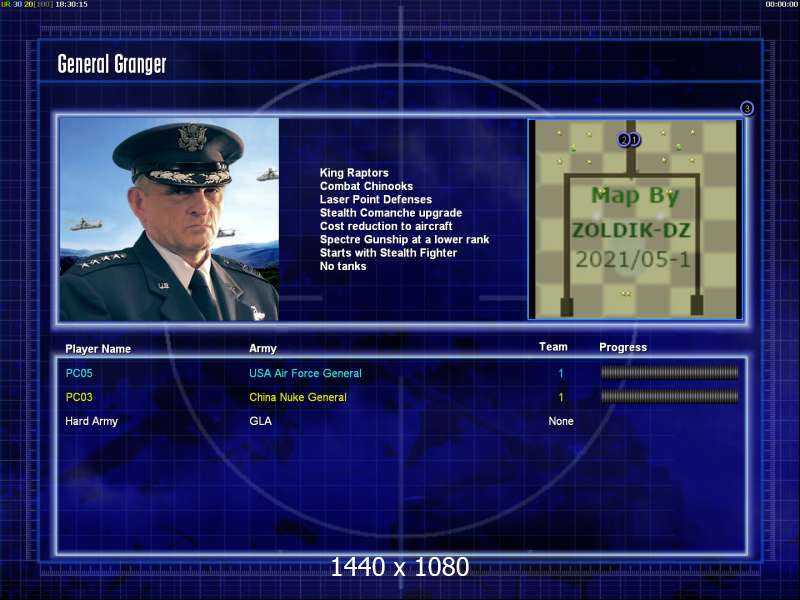This screenshot has width=800, height=600.
Task: Select the Player Name column header
Action: click(x=98, y=349)
